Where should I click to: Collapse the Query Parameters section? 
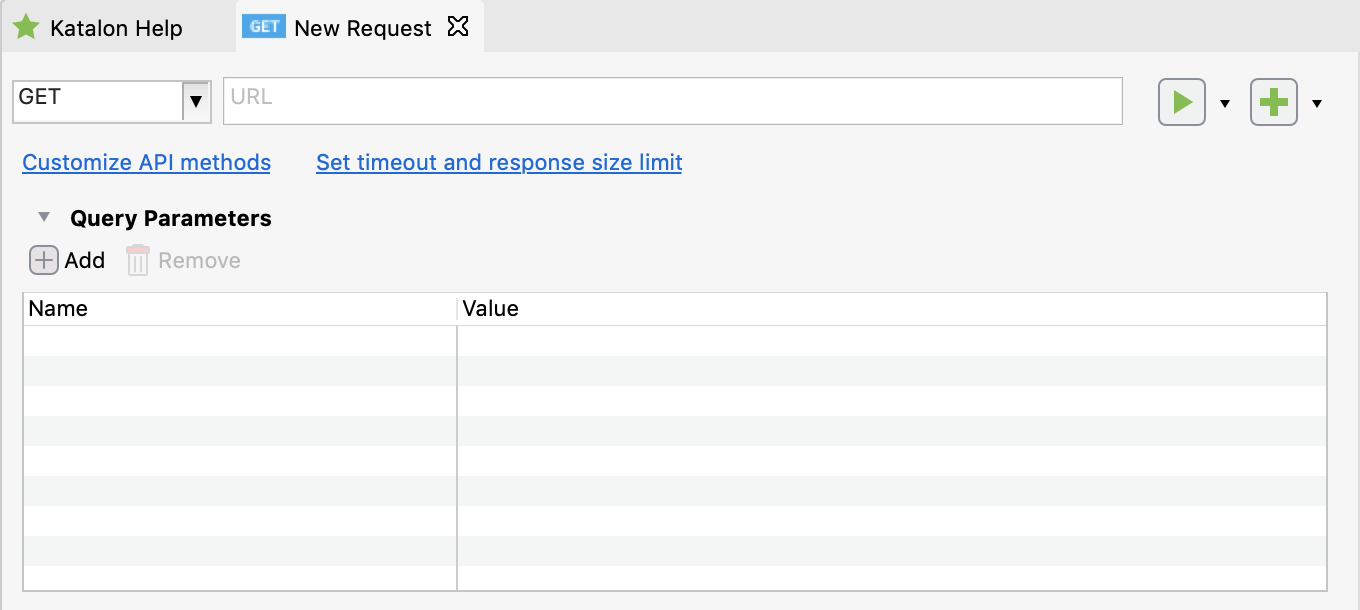pyautogui.click(x=44, y=217)
